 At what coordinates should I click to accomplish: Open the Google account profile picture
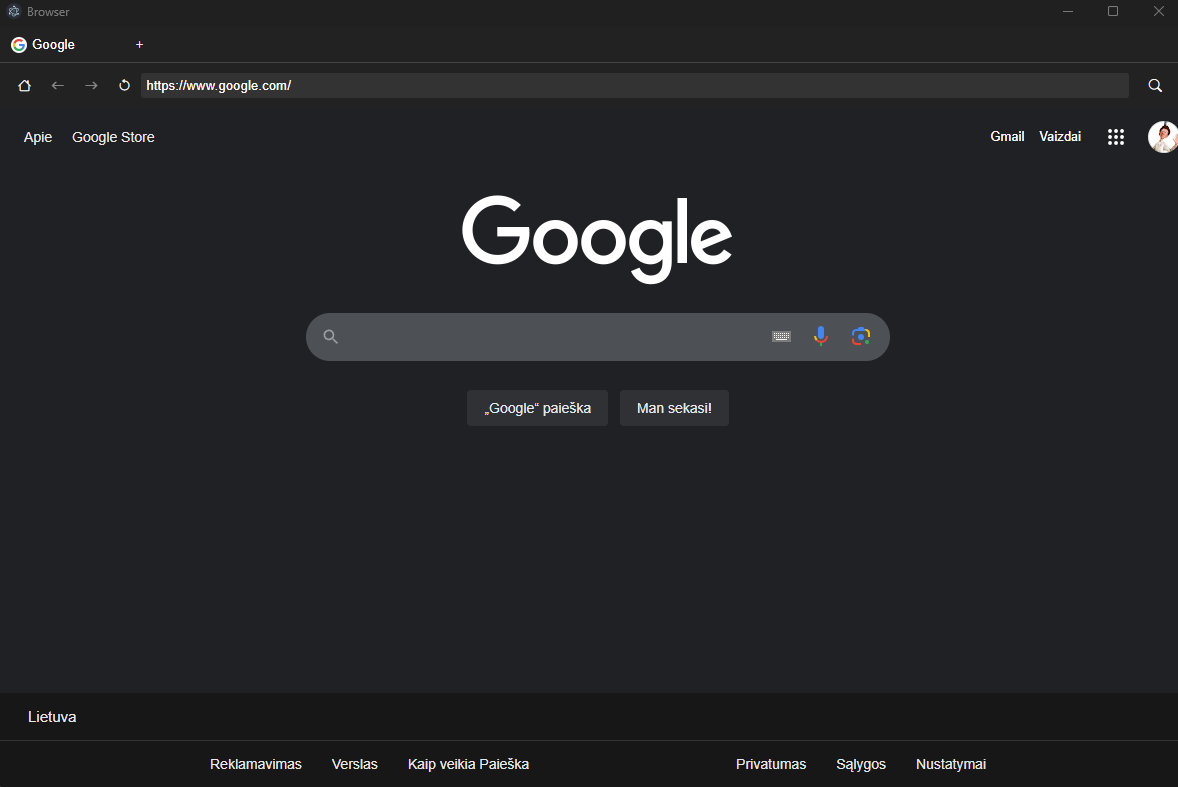pos(1162,137)
